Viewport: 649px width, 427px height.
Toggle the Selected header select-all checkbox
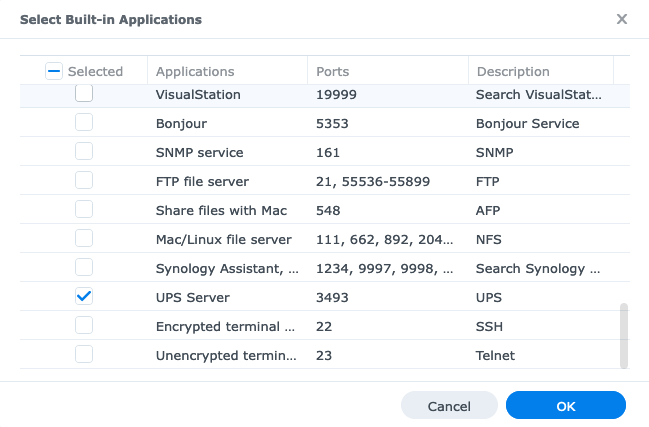pyautogui.click(x=55, y=71)
